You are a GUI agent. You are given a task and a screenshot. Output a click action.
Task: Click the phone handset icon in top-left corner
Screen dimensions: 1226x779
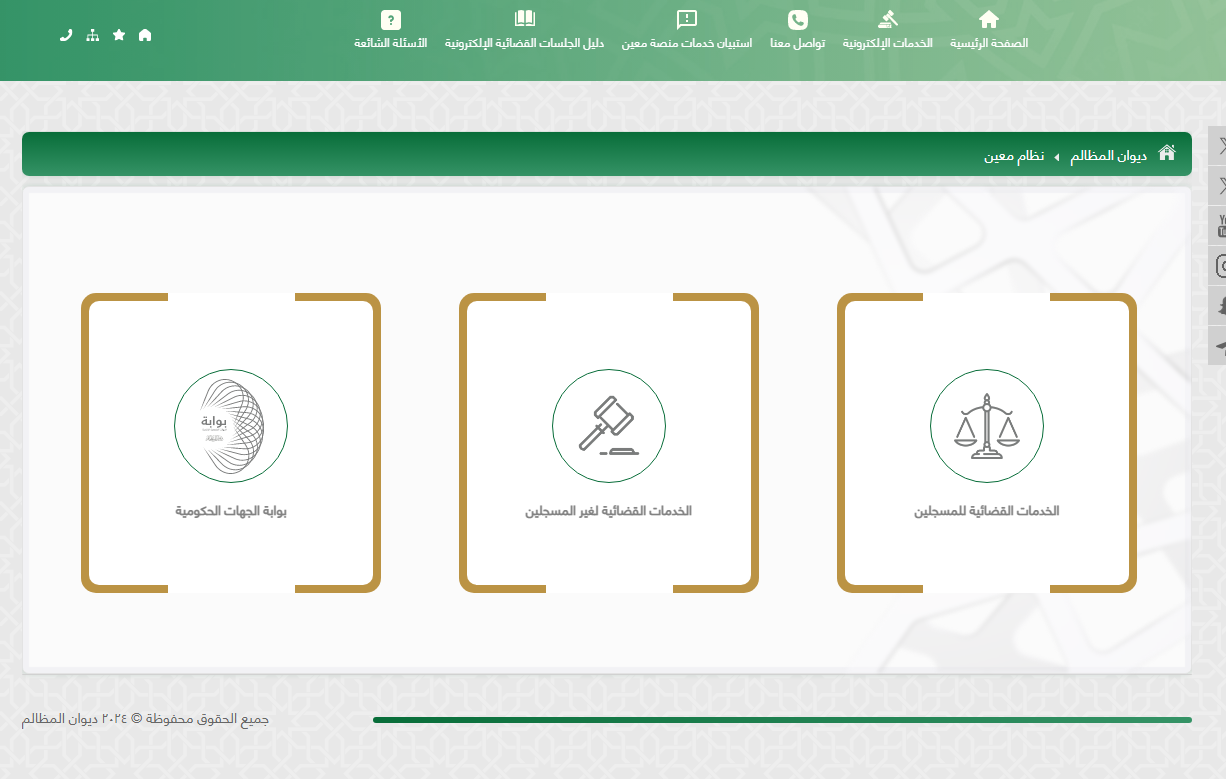[66, 35]
